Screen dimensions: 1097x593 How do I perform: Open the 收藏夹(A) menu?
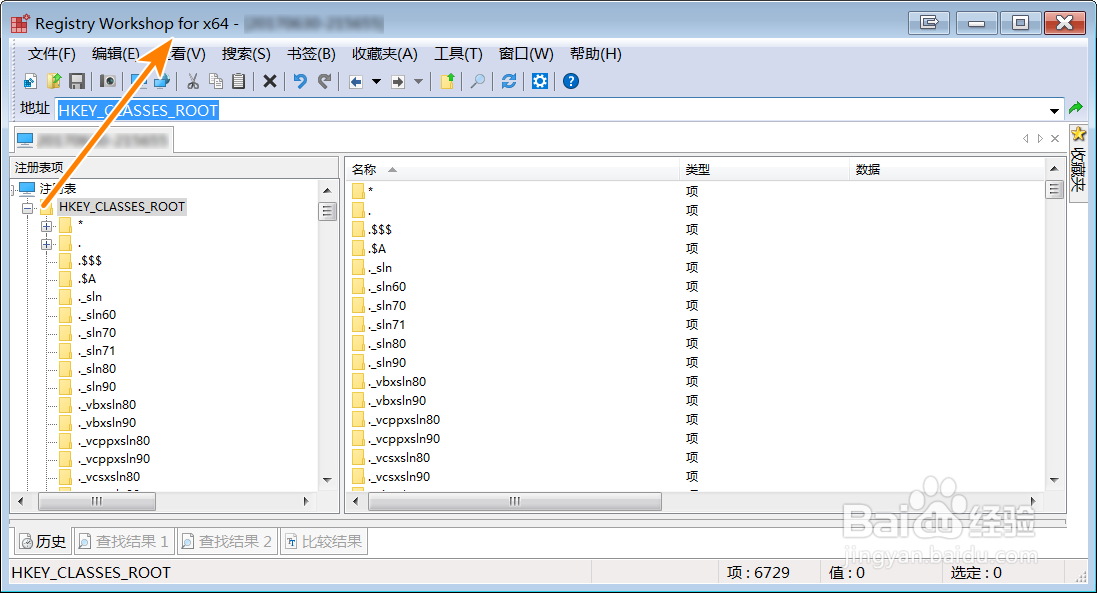(x=385, y=54)
